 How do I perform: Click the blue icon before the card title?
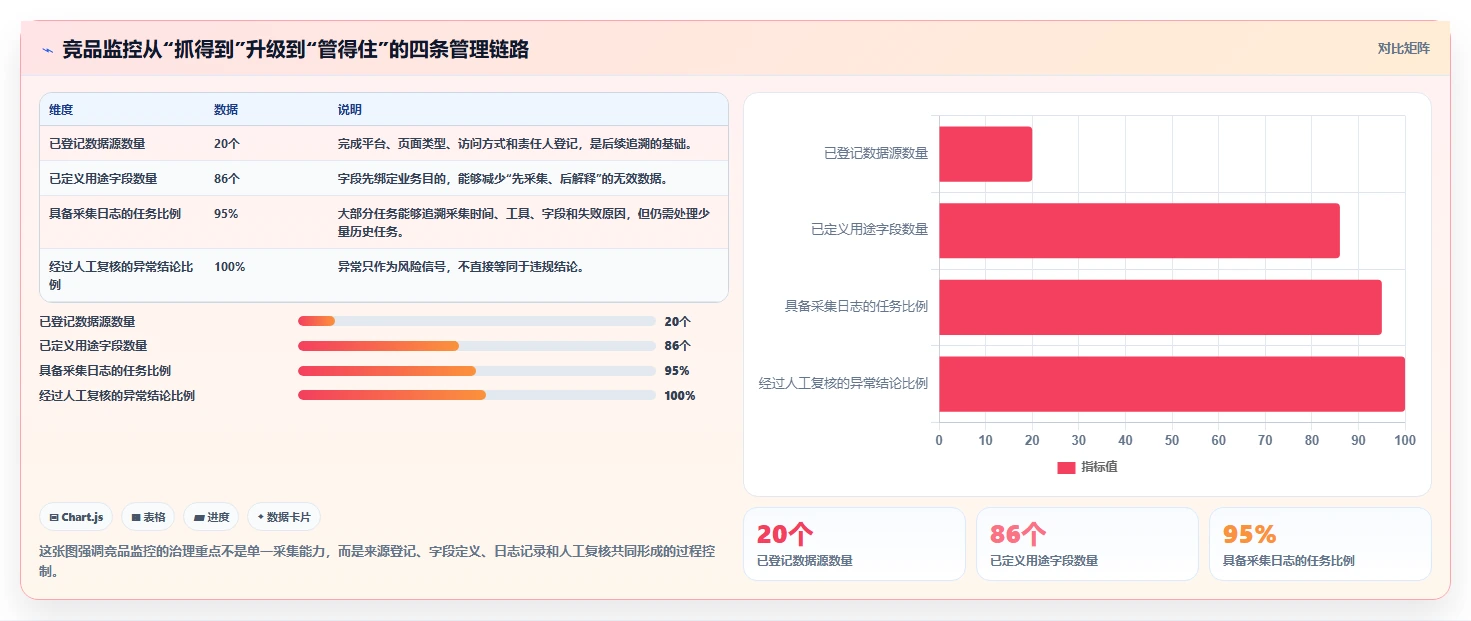pos(47,50)
